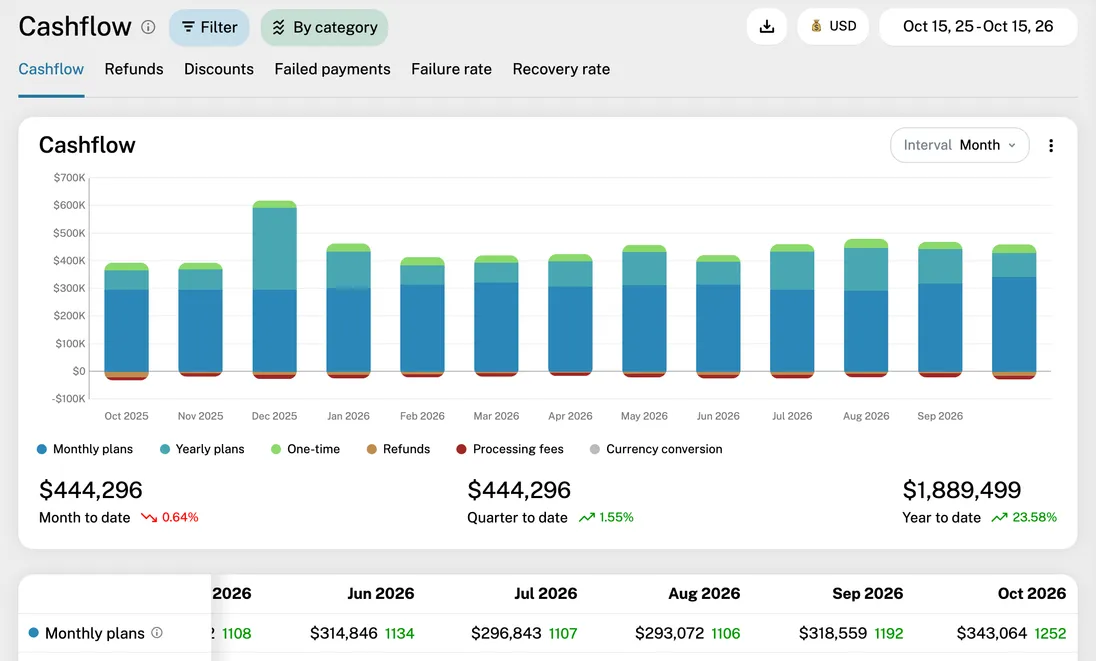Click the Aug 2026 bar in chart
1096x661 pixels.
coord(866,308)
